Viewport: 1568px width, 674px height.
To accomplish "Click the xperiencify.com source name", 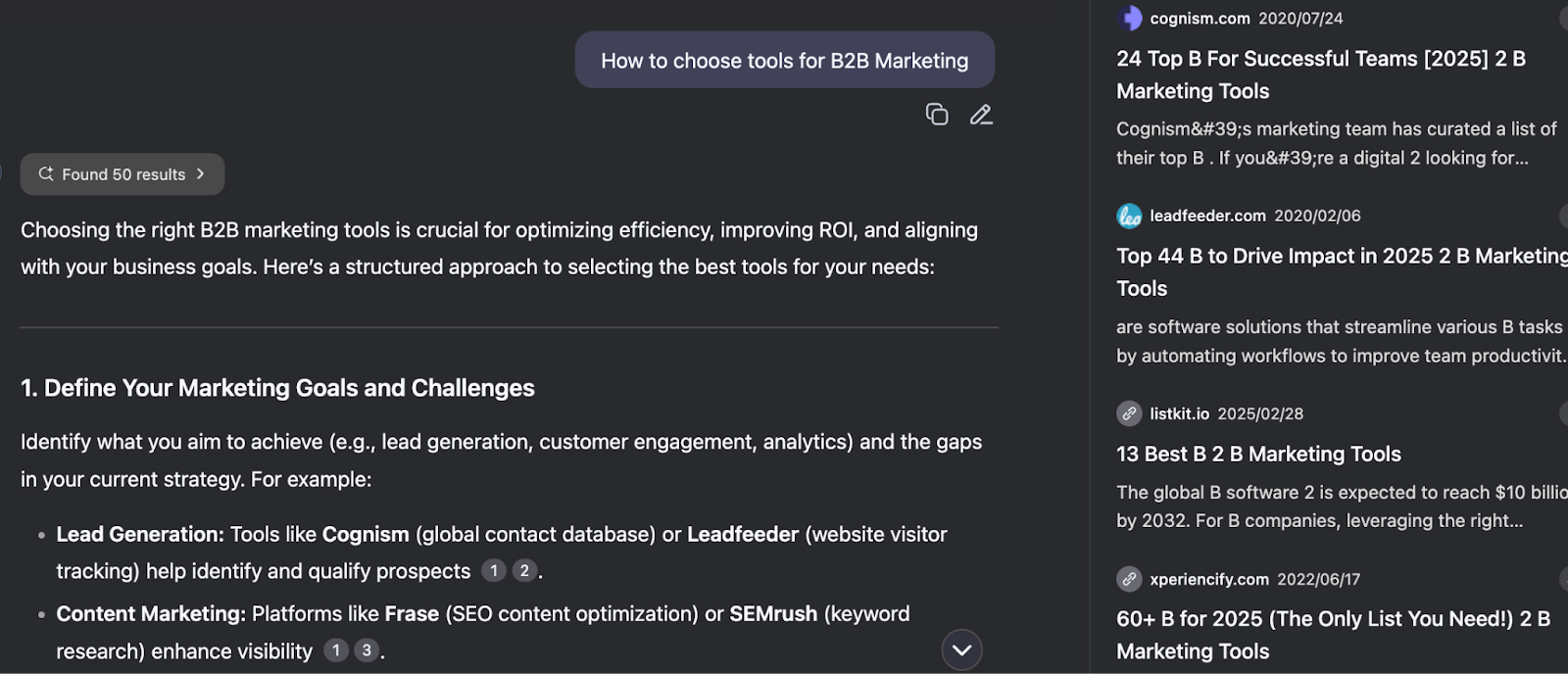I will (1209, 579).
